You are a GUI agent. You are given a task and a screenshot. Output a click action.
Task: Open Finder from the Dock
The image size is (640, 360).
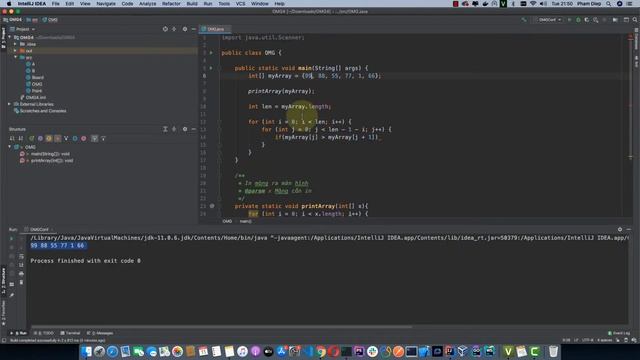coord(86,351)
